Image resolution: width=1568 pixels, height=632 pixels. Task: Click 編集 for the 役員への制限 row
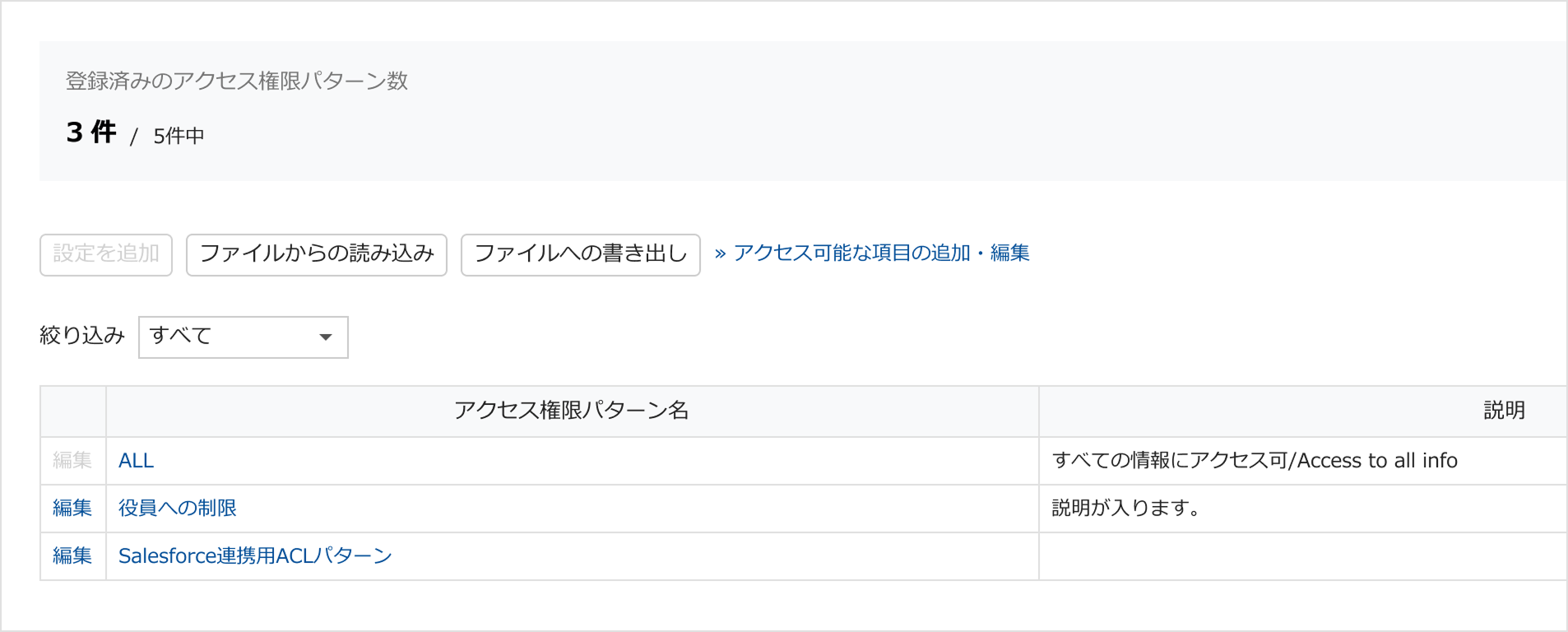[x=72, y=509]
